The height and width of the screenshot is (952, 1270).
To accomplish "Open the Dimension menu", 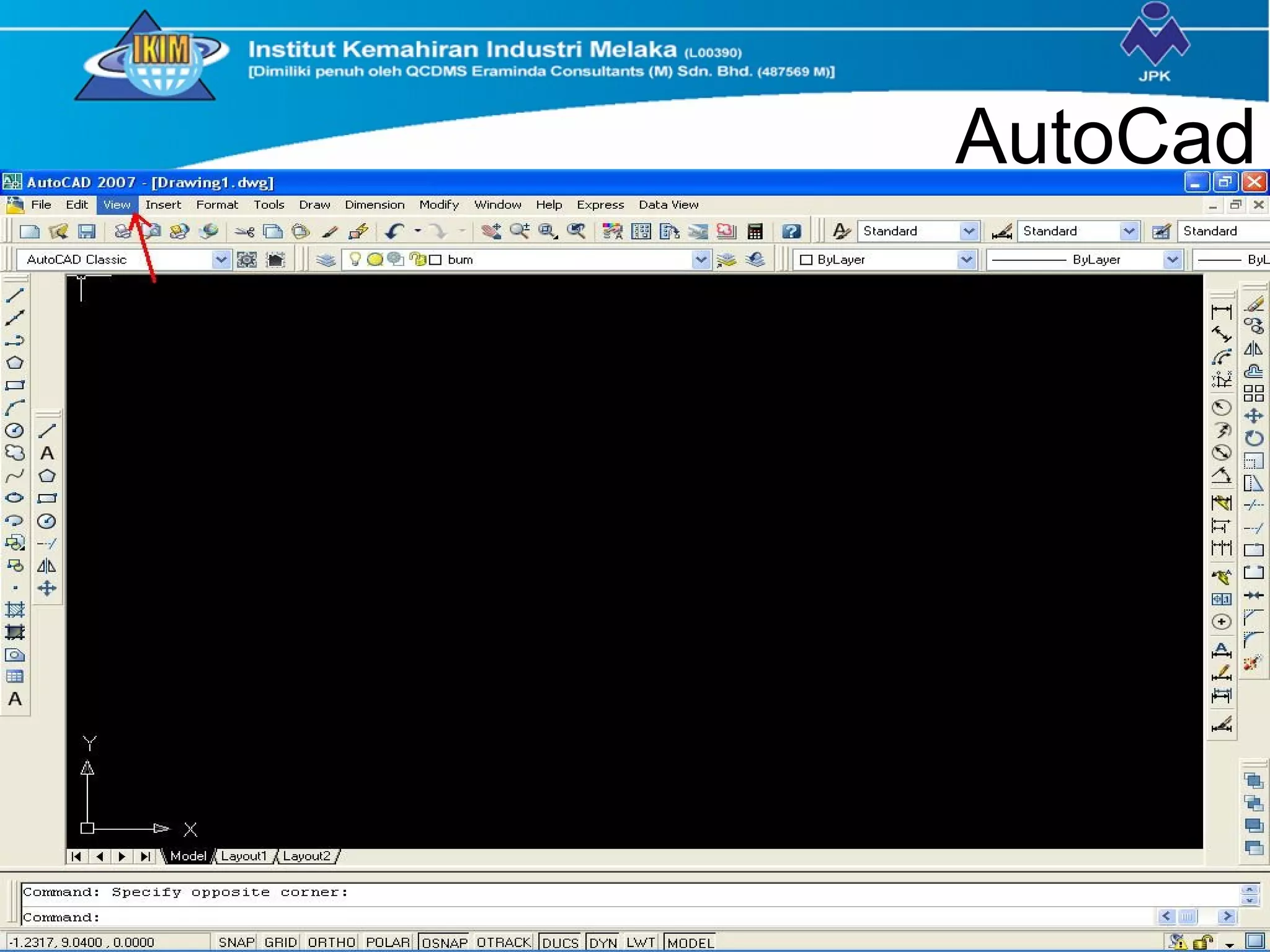I will 375,205.
